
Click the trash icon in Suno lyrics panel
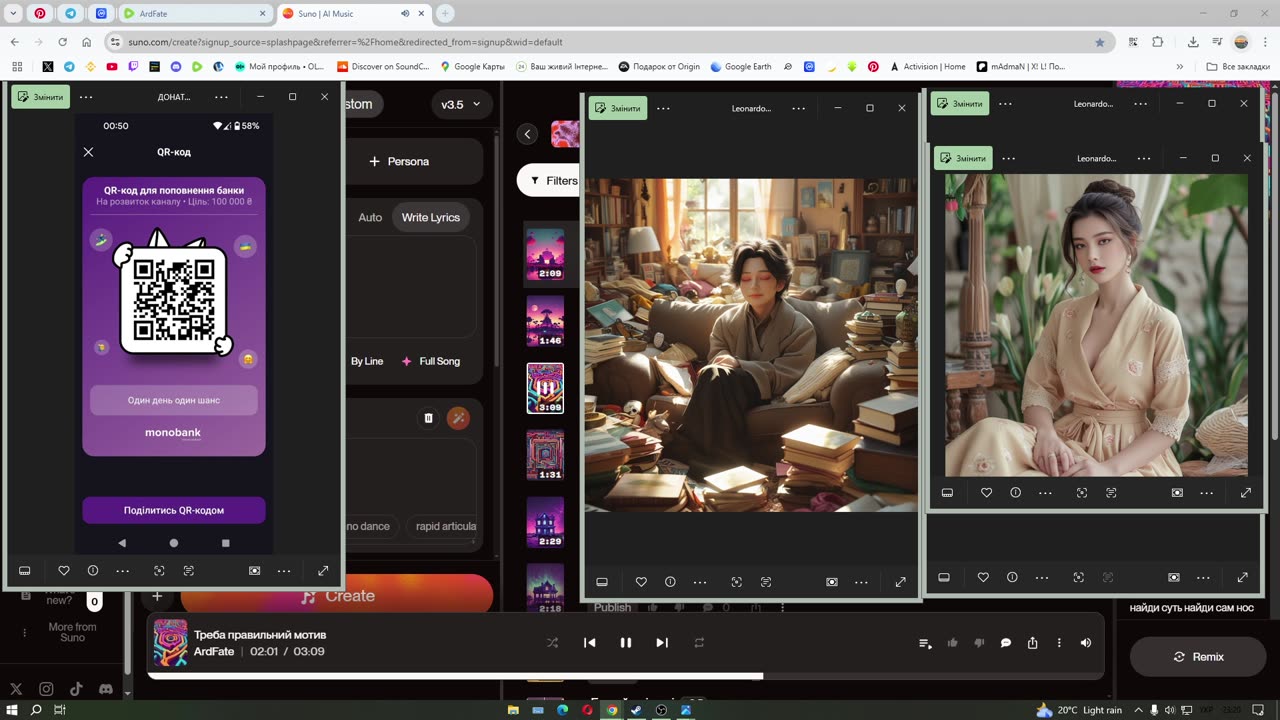pyautogui.click(x=429, y=418)
